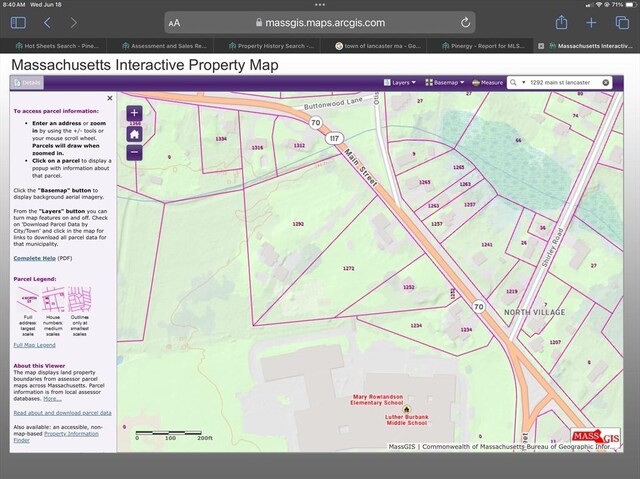Click Mary Rowlandson Elementary School label
The width and height of the screenshot is (640, 479).
click(x=378, y=399)
